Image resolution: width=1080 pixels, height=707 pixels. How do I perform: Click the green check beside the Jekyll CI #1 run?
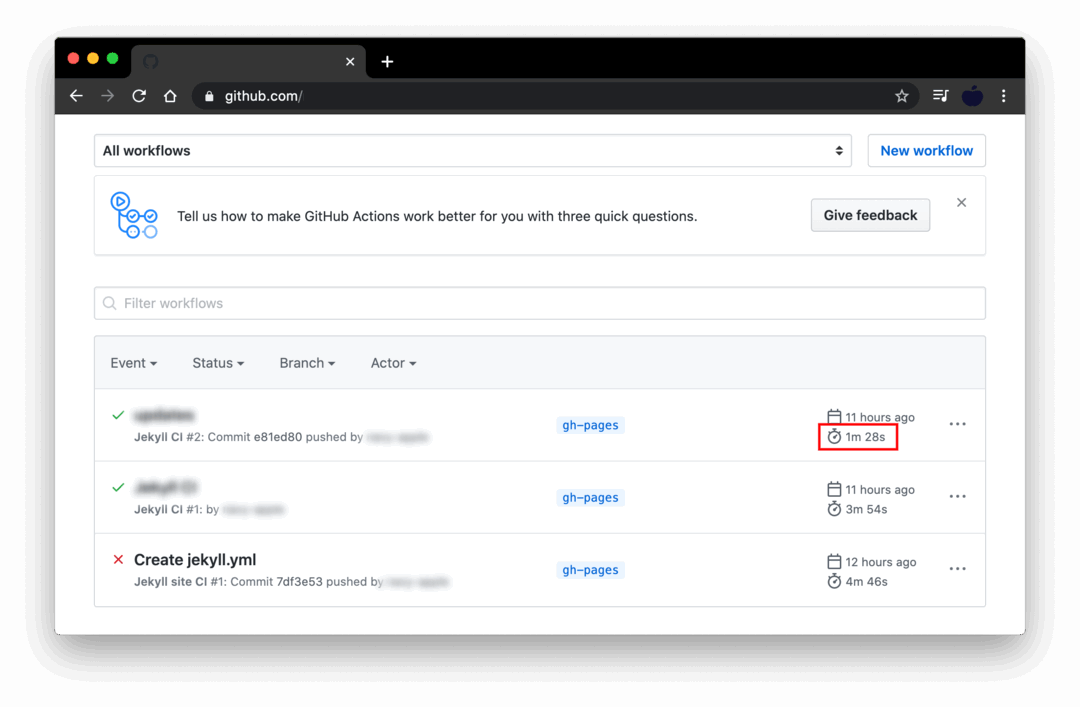click(117, 488)
